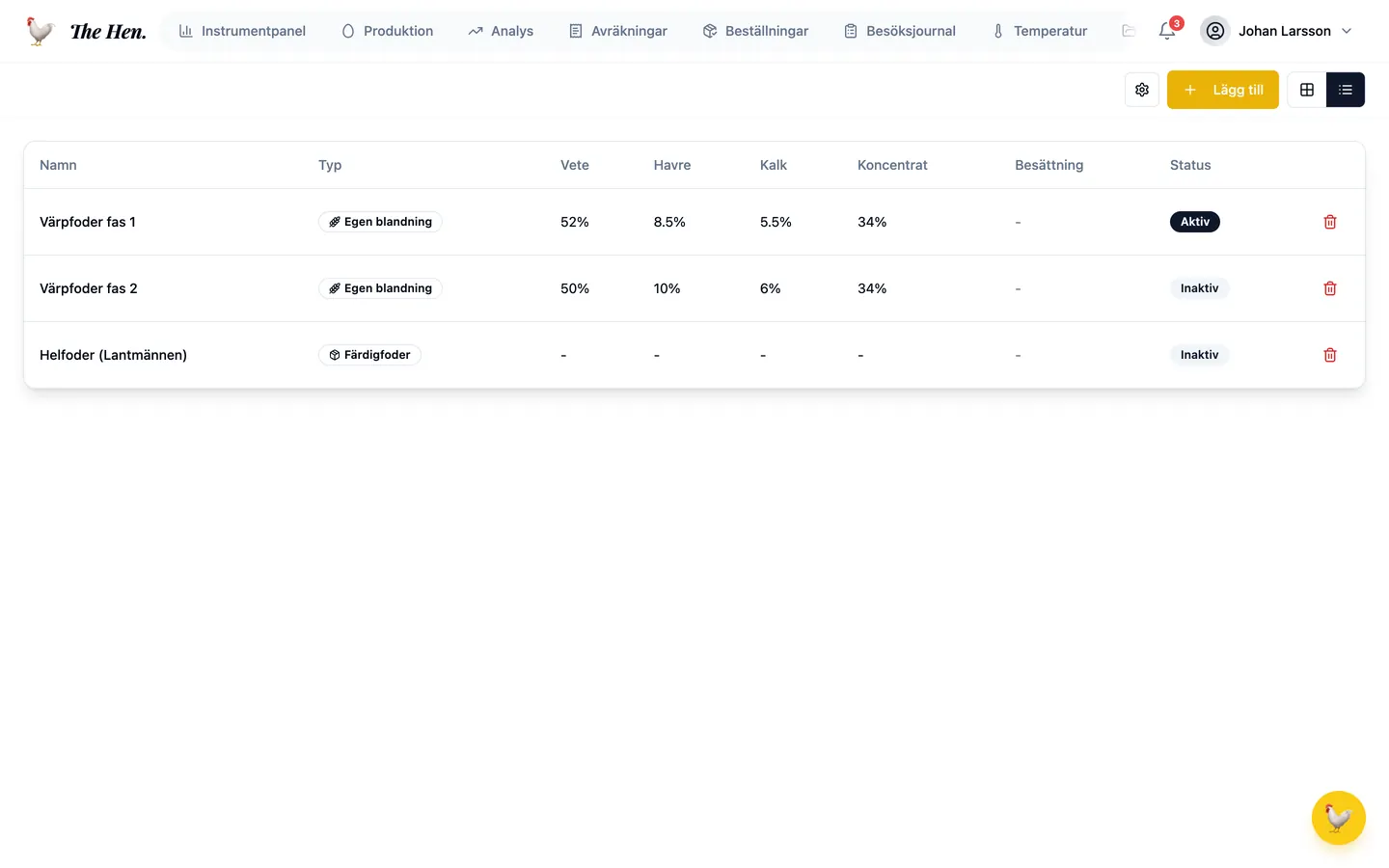Click the Havre column header
Screen dimensions: 1389x868
click(x=672, y=165)
